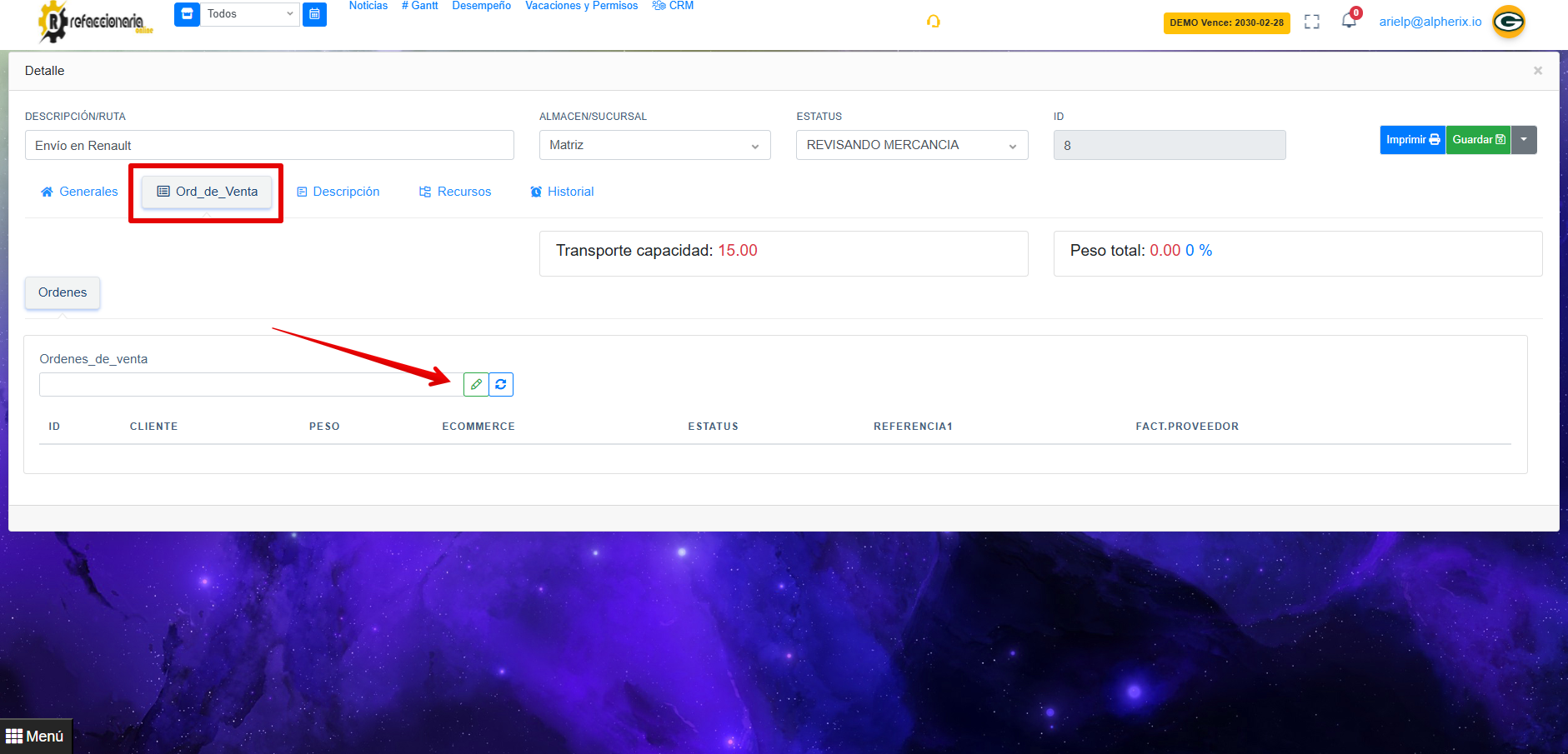
Task: Open the Historial tab
Action: 562,192
